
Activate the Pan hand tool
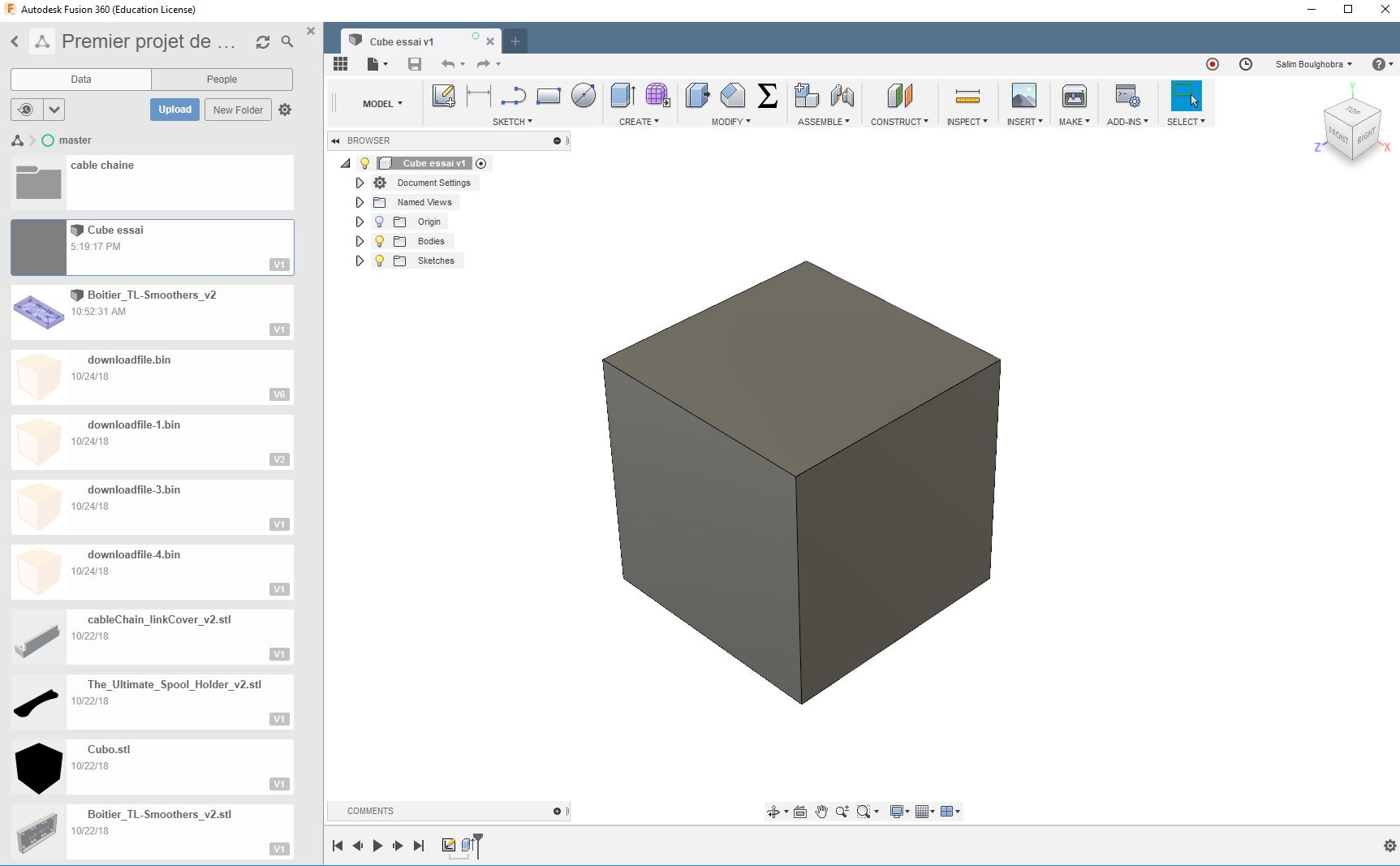tap(821, 811)
